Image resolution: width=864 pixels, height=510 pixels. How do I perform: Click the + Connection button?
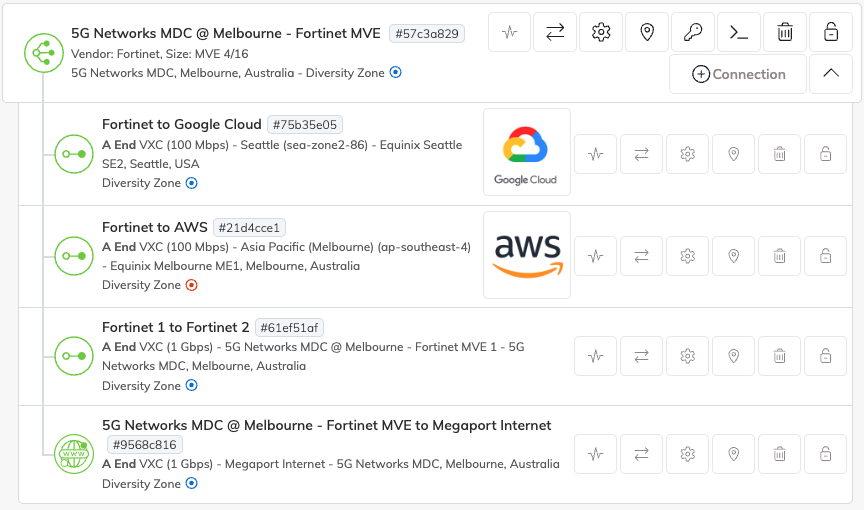[x=738, y=74]
